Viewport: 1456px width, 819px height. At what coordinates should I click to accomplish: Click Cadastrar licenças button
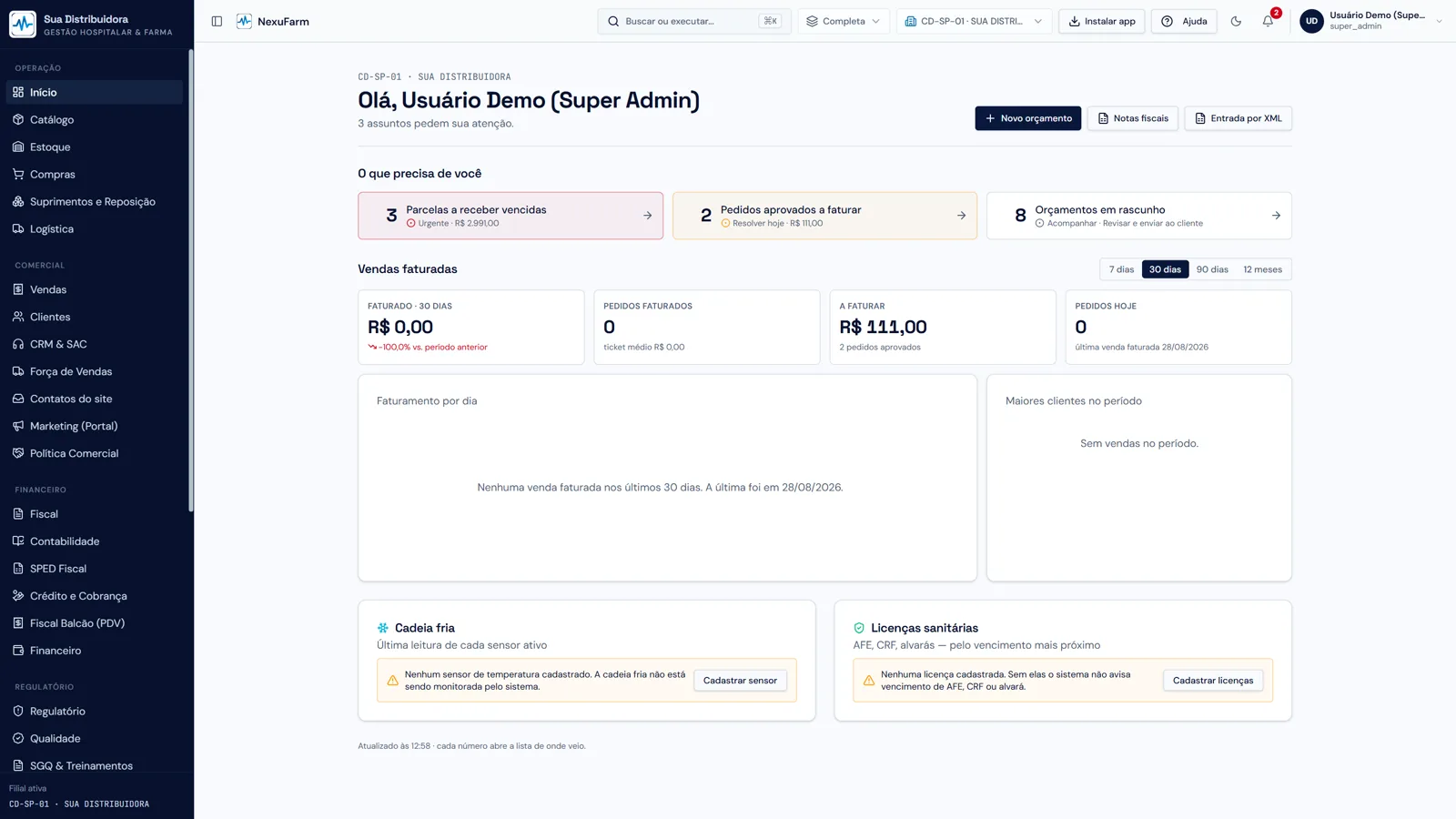(x=1213, y=681)
